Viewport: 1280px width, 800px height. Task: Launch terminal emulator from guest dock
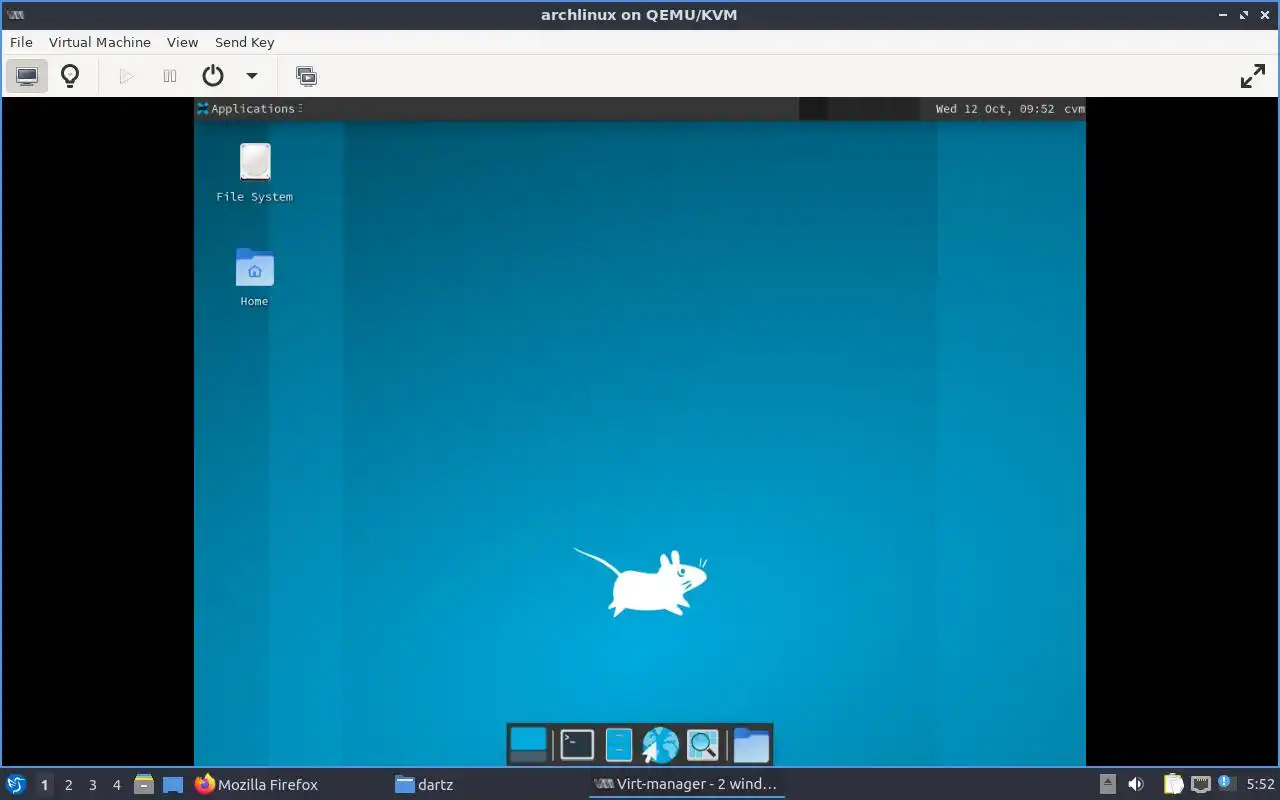577,744
